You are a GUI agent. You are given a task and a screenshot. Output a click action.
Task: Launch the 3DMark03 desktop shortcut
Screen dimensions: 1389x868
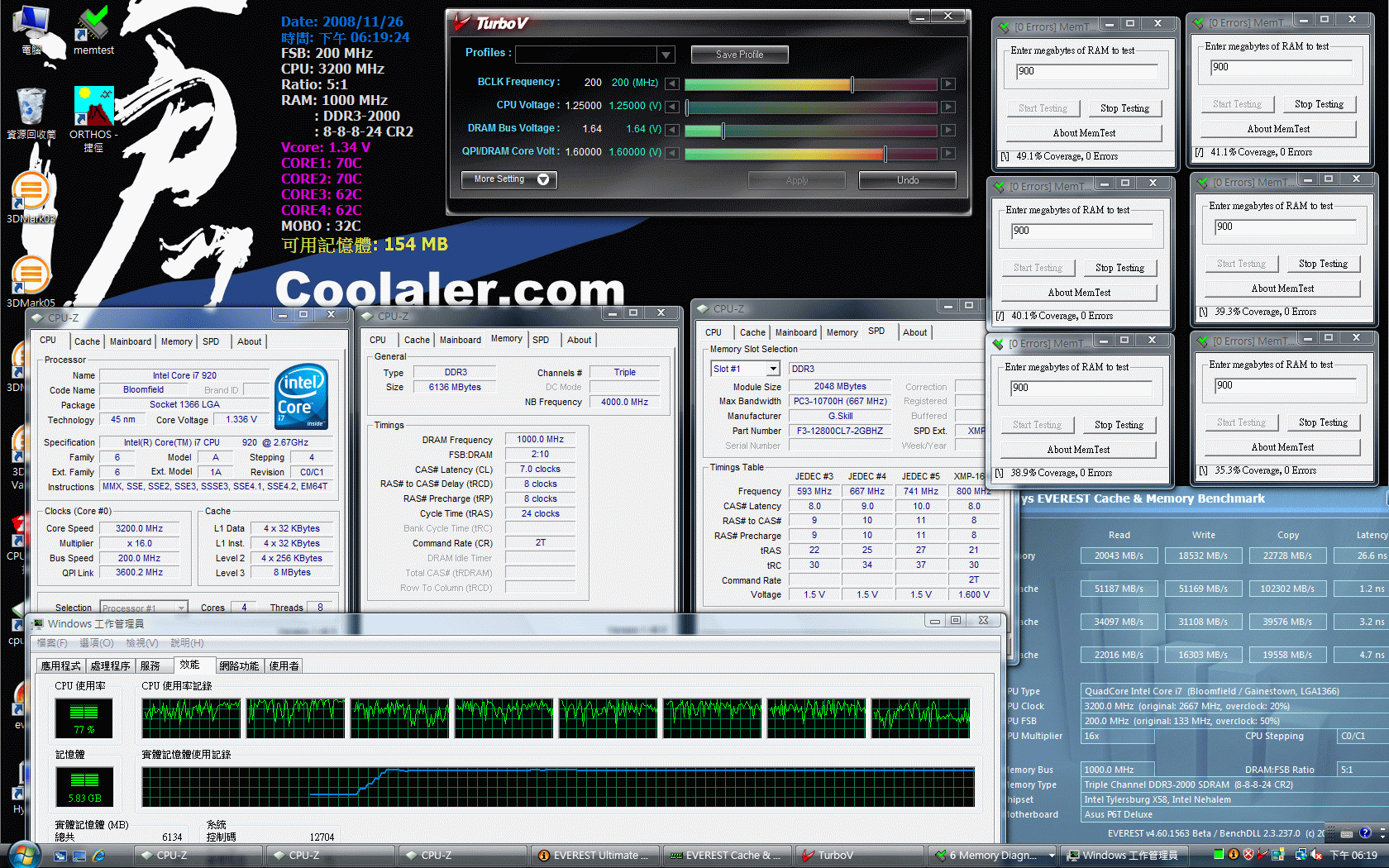click(31, 197)
